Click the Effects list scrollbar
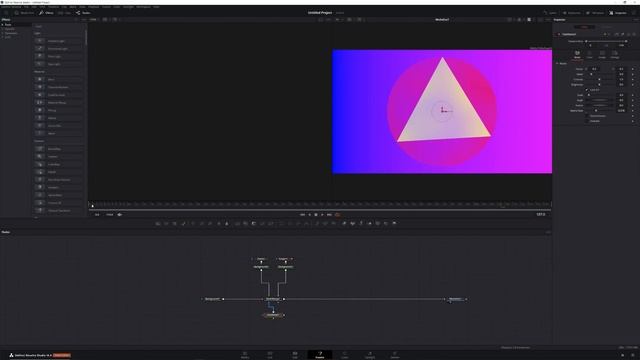The height and width of the screenshot is (360, 640). 86,38
